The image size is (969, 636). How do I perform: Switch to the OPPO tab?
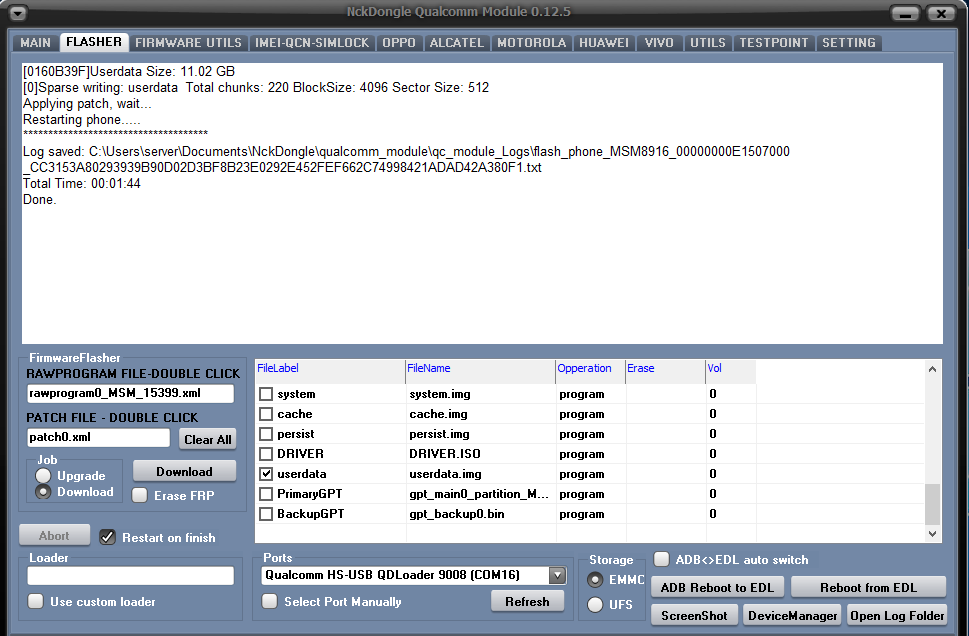(399, 43)
